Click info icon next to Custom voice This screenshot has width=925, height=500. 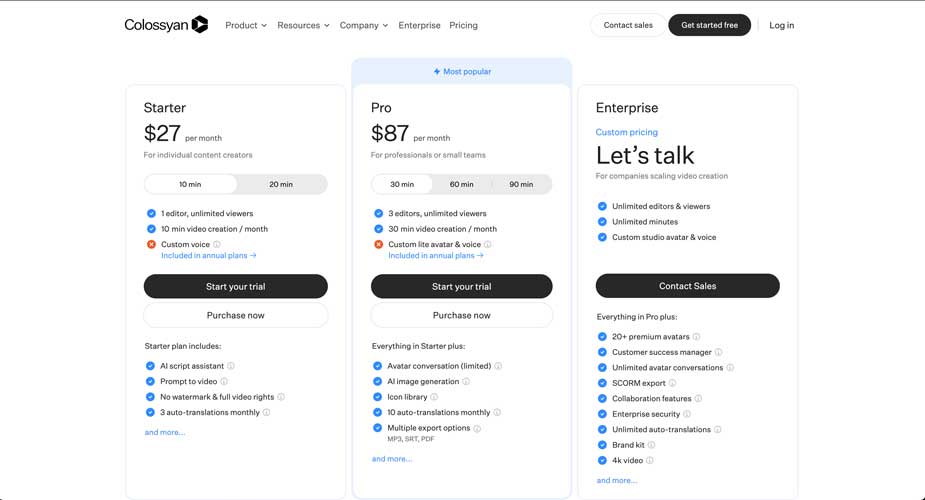(217, 244)
